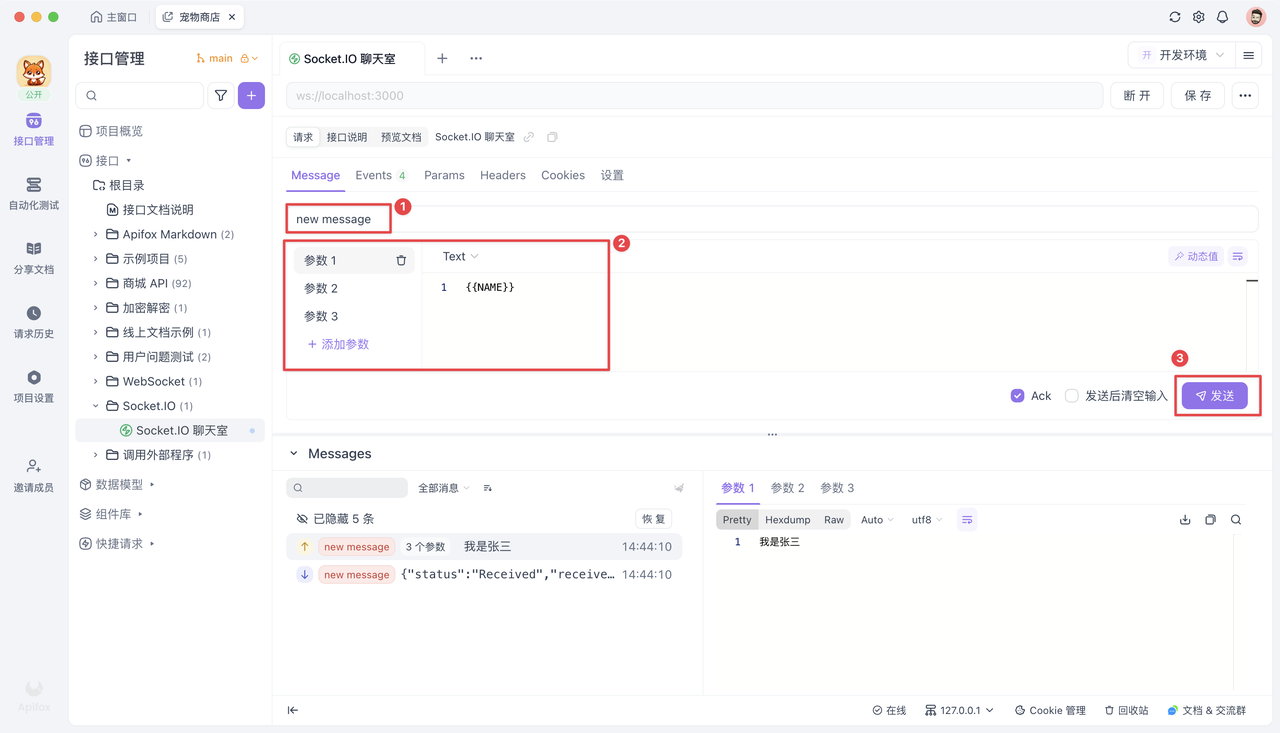Image resolution: width=1280 pixels, height=733 pixels.
Task: Open notifications bell icon
Action: tap(1222, 17)
